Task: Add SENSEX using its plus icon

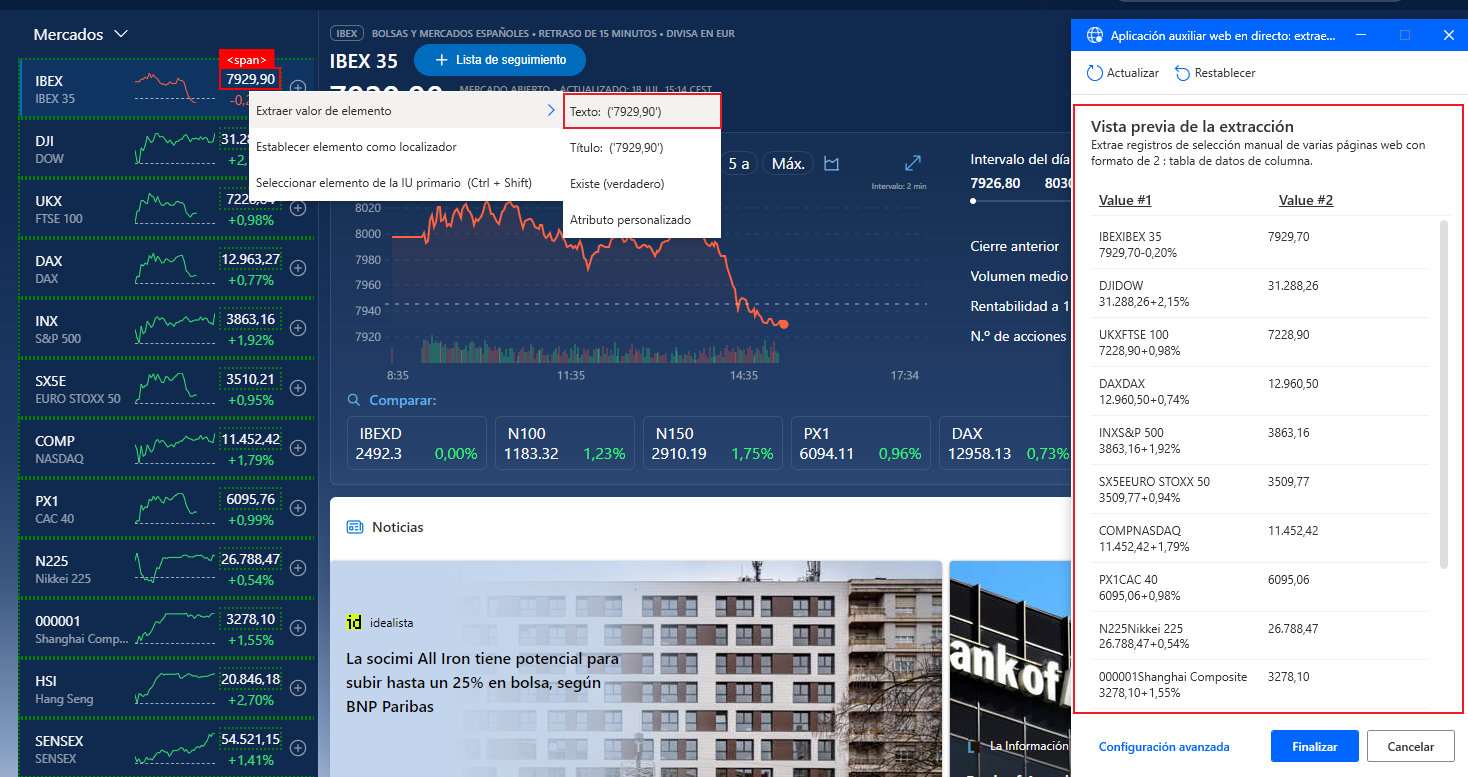Action: click(x=297, y=748)
